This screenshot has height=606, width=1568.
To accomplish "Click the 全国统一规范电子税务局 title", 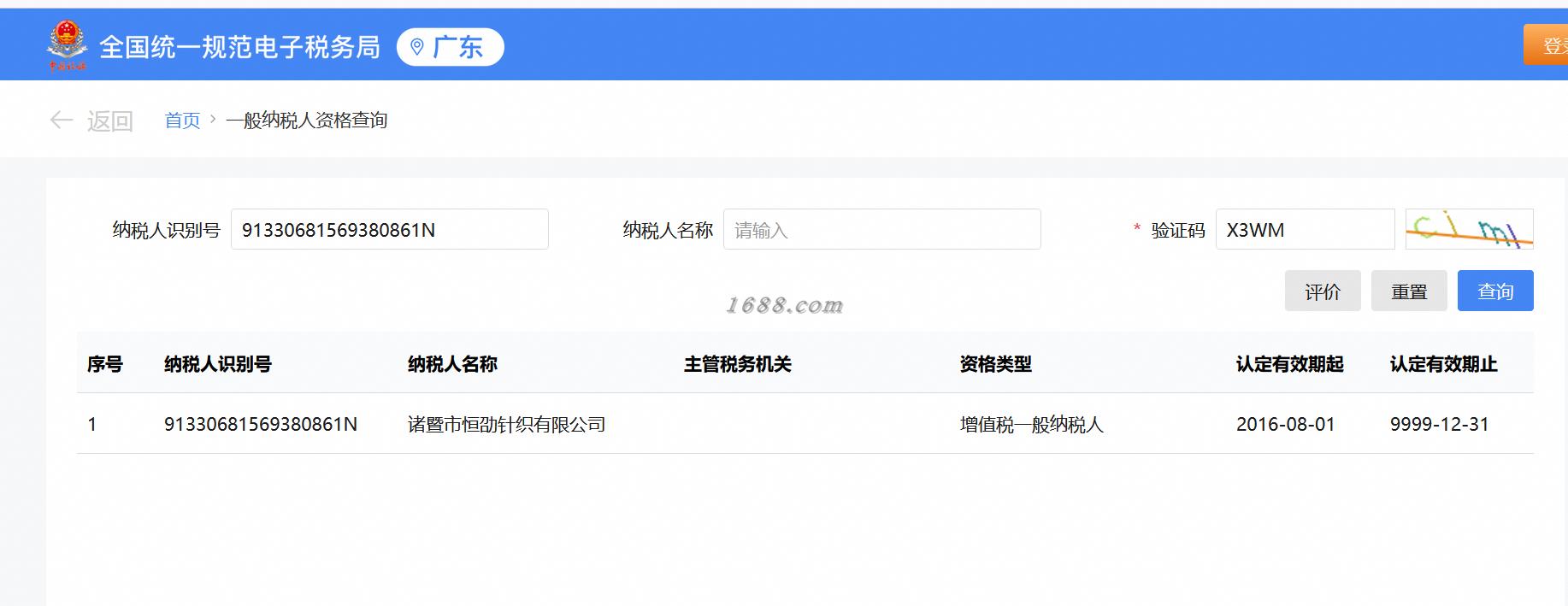I will pos(240,47).
